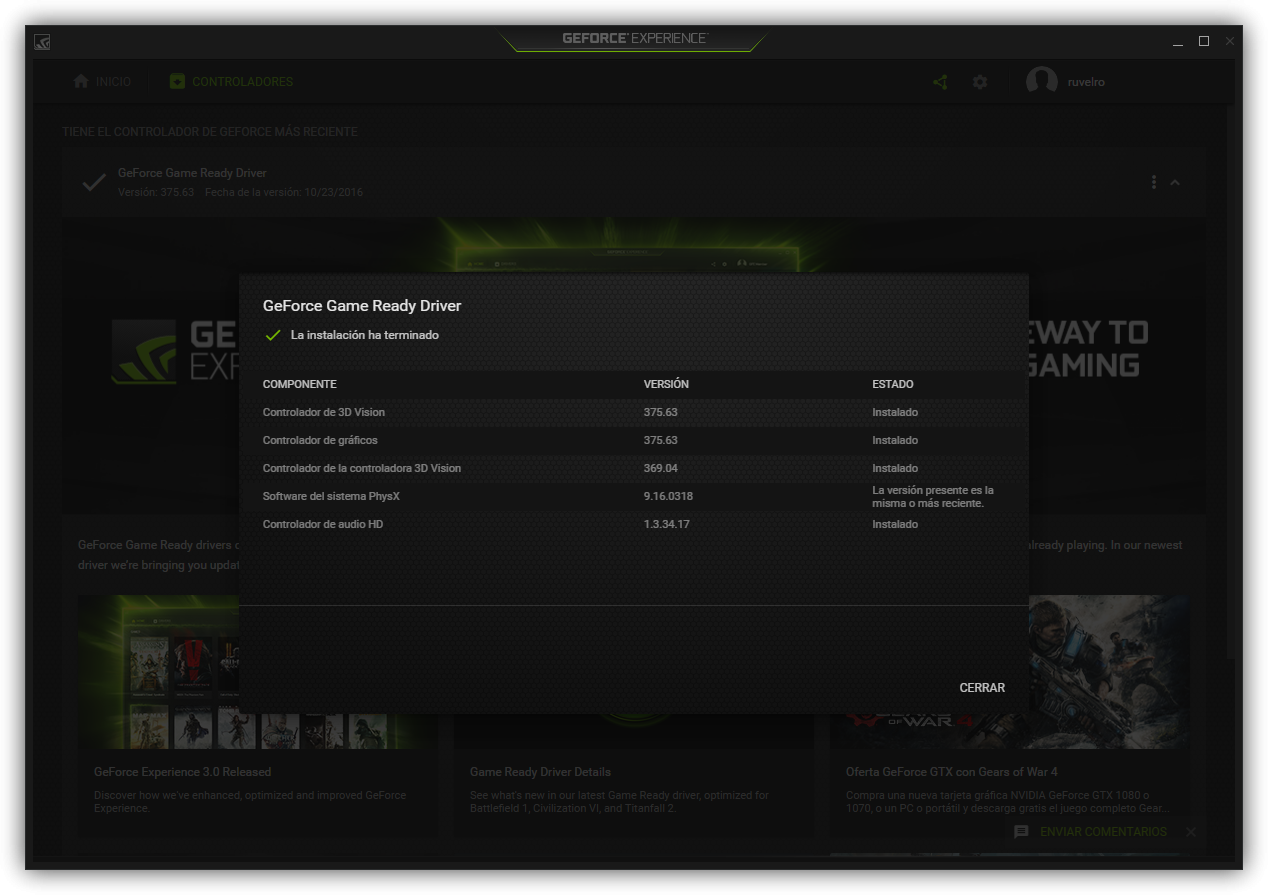Click the GeForce Game Ready Driver dialog title
Screen dimensions: 1268x895
(362, 306)
